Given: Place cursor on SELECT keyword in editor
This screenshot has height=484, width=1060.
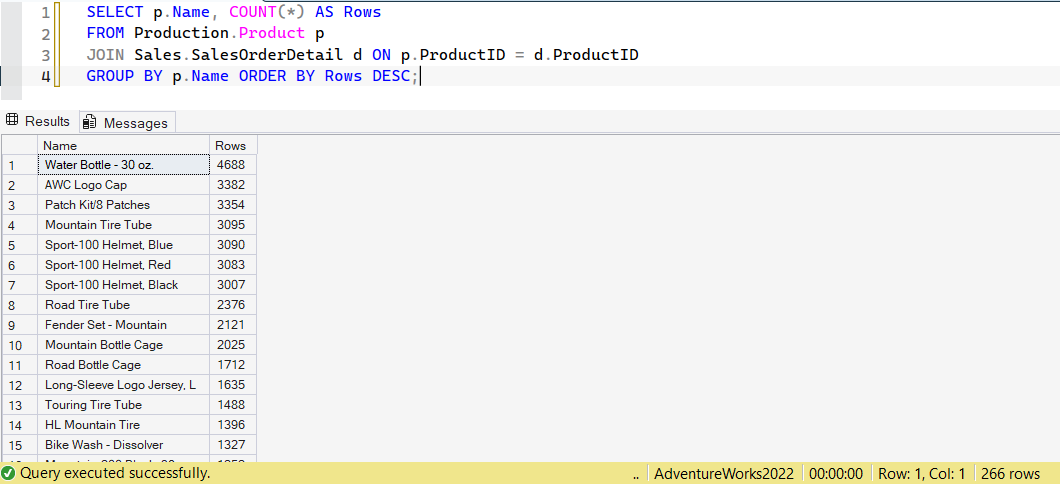Looking at the screenshot, I should 114,12.
